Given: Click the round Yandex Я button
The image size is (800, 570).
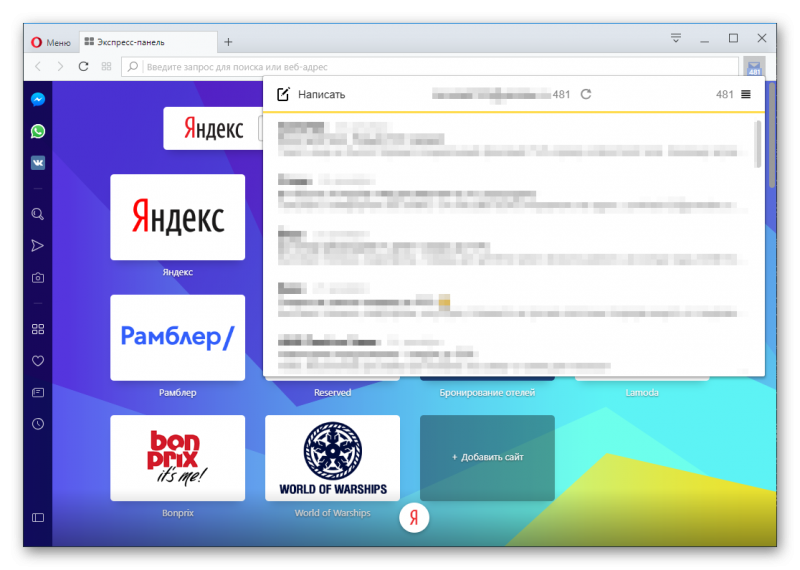Looking at the screenshot, I should [414, 517].
